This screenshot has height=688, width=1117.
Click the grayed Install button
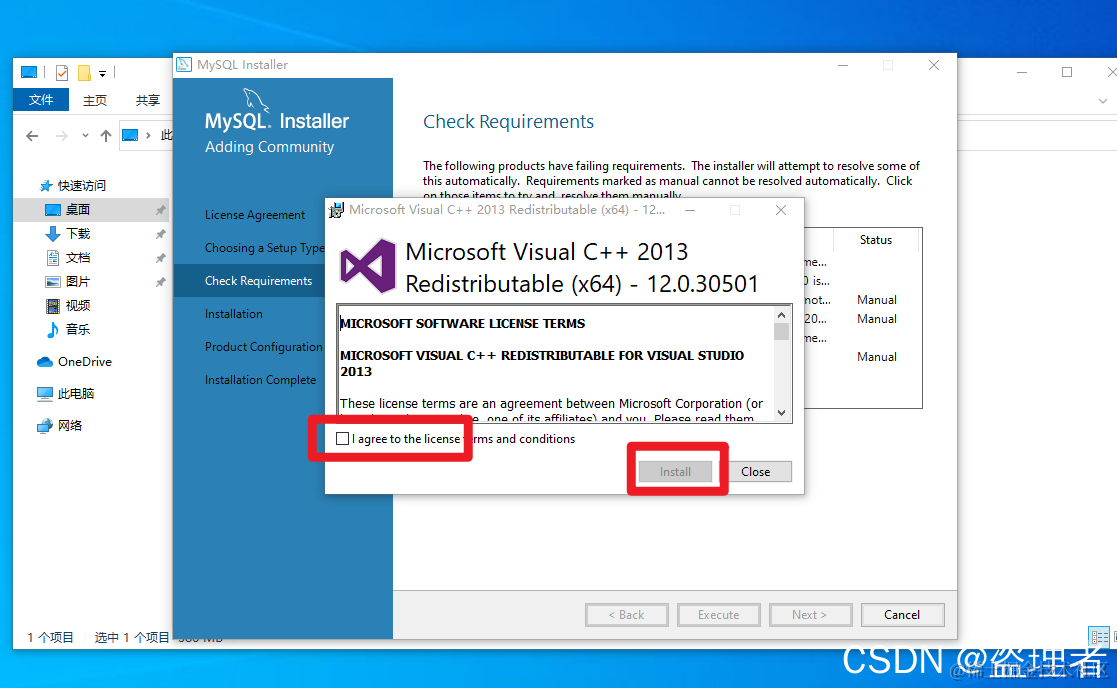(675, 471)
